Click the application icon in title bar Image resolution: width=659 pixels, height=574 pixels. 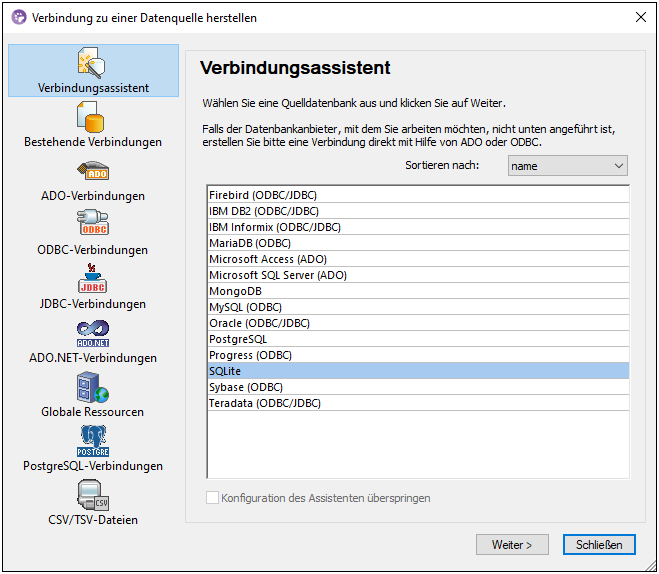[x=18, y=18]
